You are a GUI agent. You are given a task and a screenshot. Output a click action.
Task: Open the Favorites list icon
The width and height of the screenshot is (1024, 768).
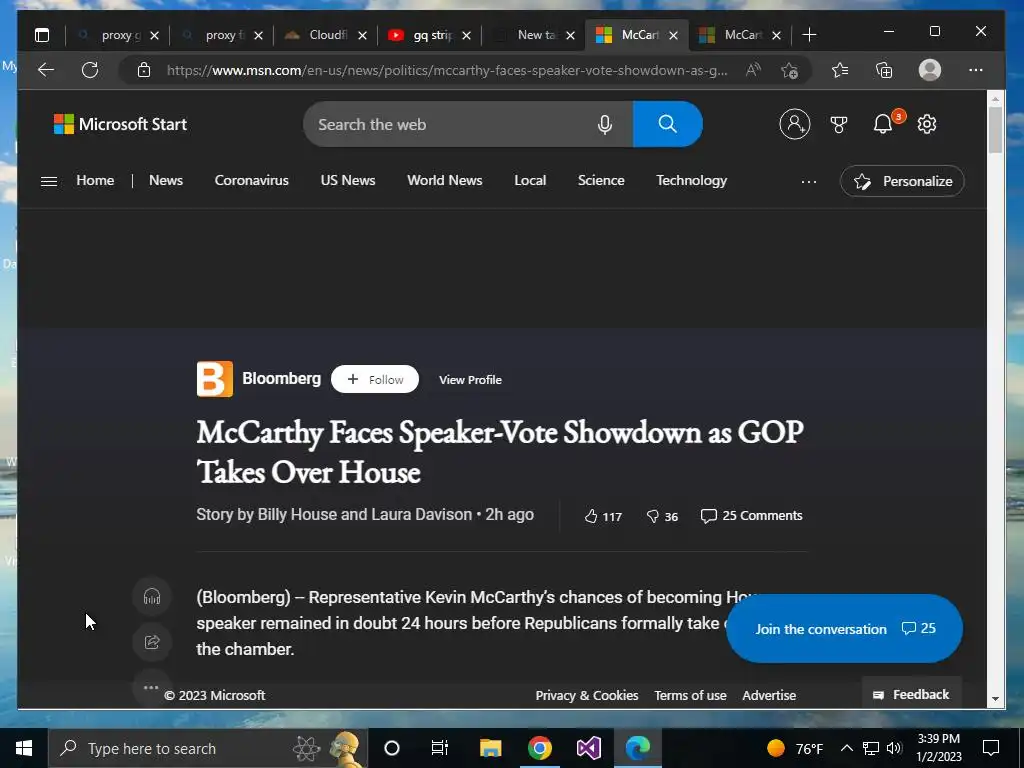[840, 70]
